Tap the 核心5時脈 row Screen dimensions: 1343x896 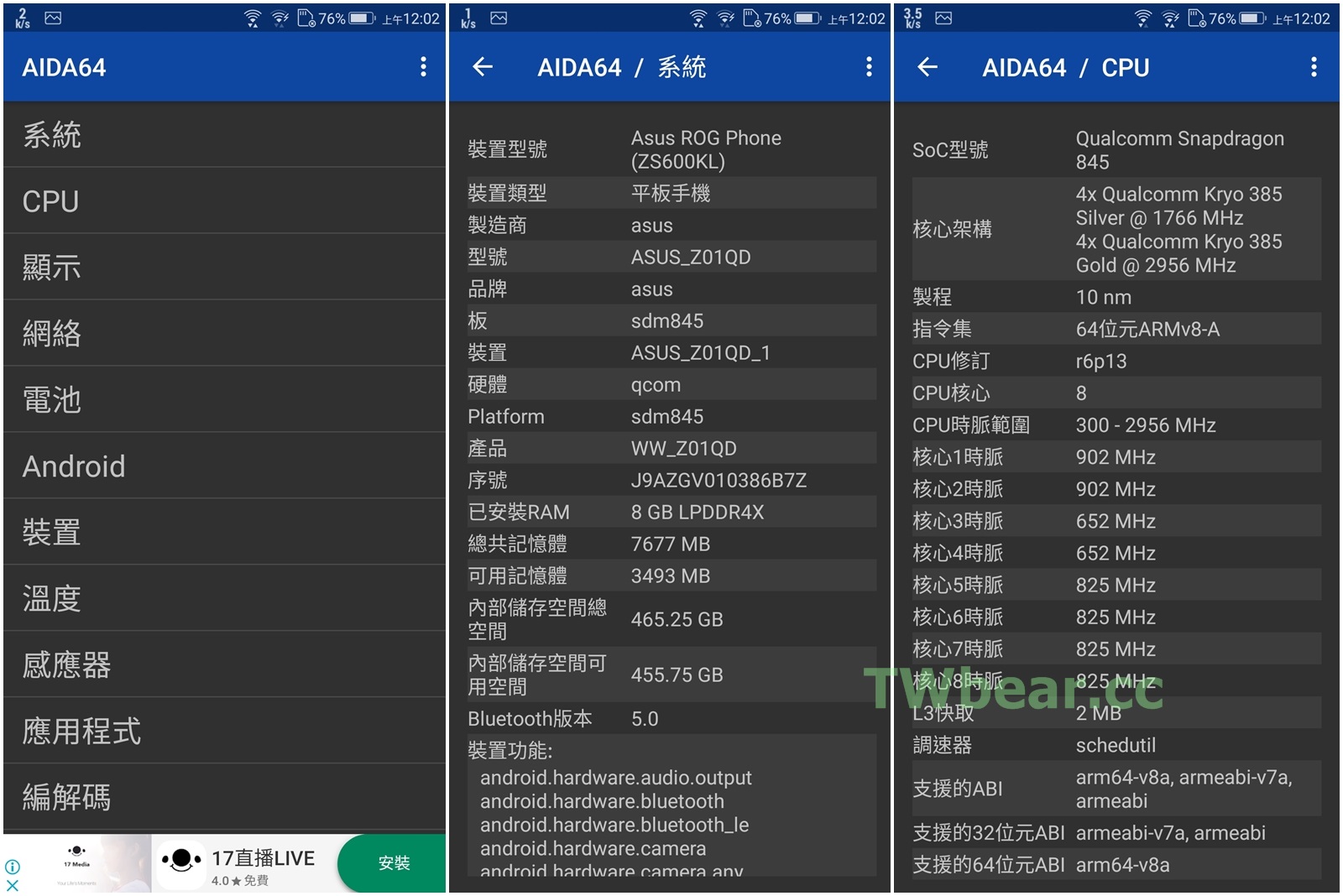[1116, 584]
